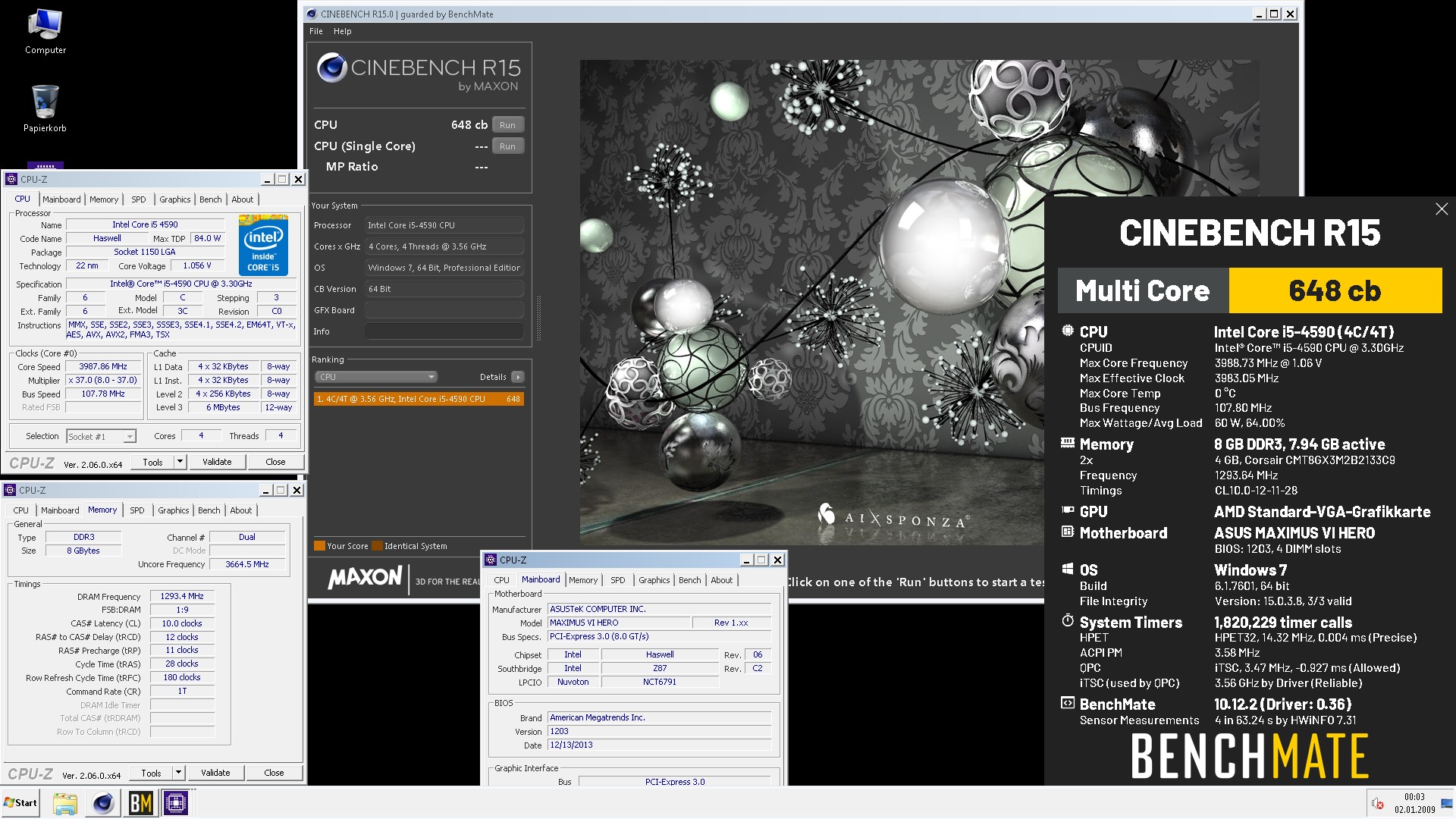
Task: Open the BenchMate taskbar icon
Action: pos(140,803)
